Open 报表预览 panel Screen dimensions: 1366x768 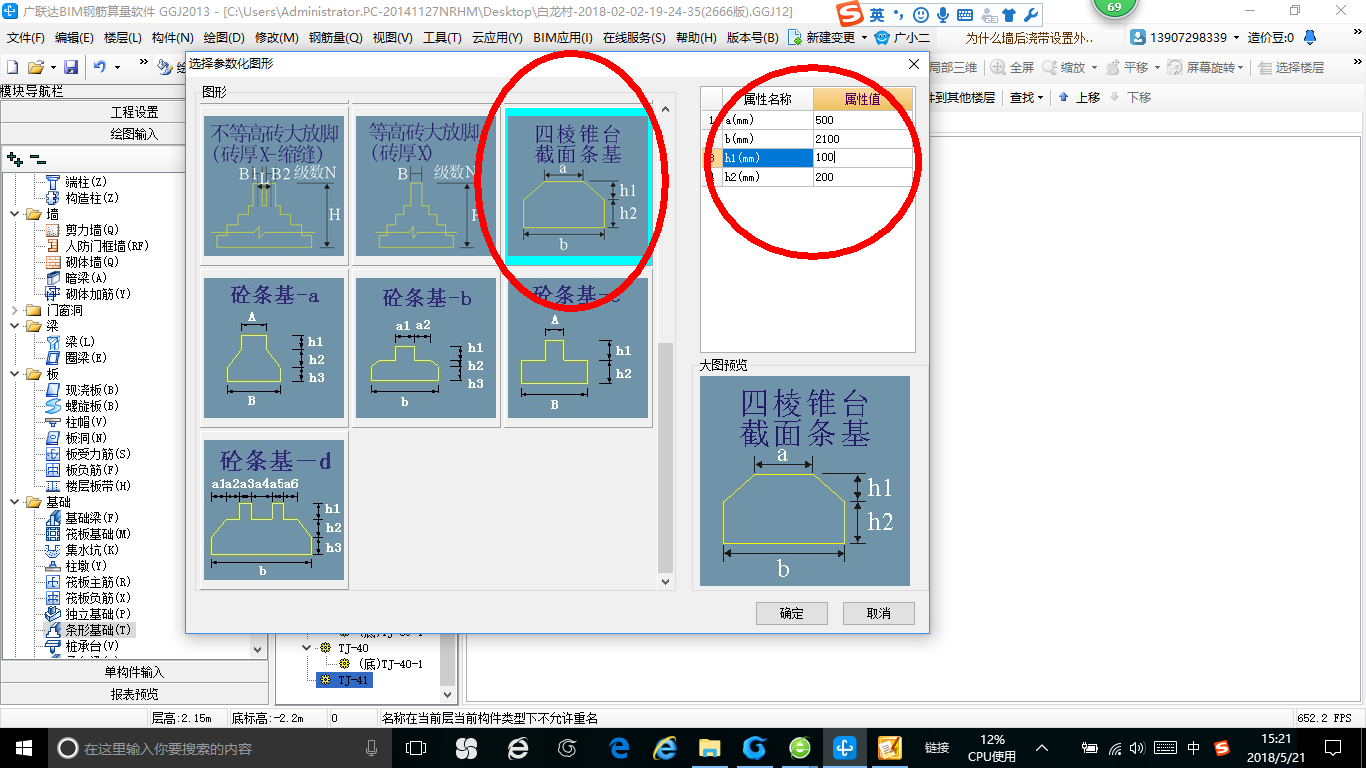[135, 694]
